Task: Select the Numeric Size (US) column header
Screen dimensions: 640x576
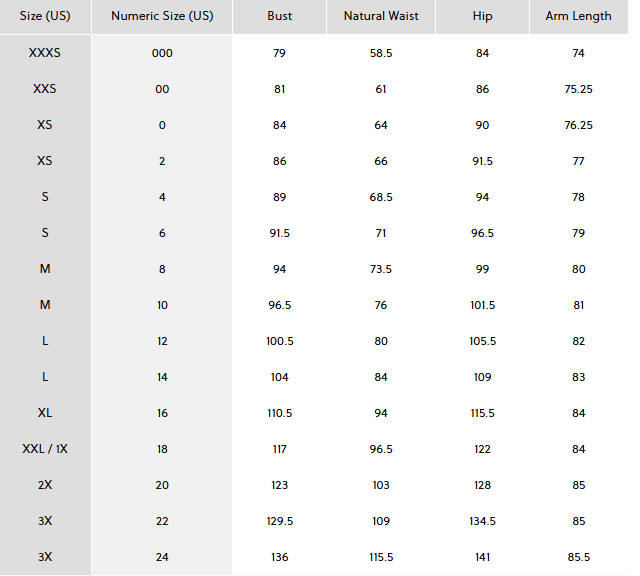Action: pos(162,16)
